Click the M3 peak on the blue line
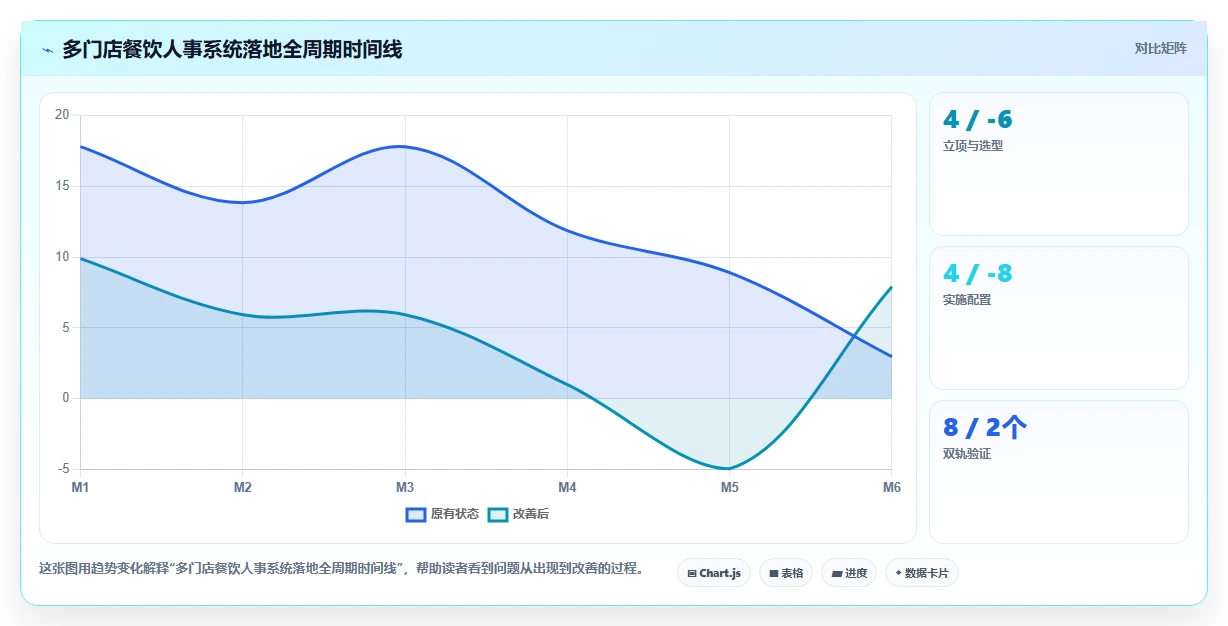The image size is (1228, 626). coord(404,146)
